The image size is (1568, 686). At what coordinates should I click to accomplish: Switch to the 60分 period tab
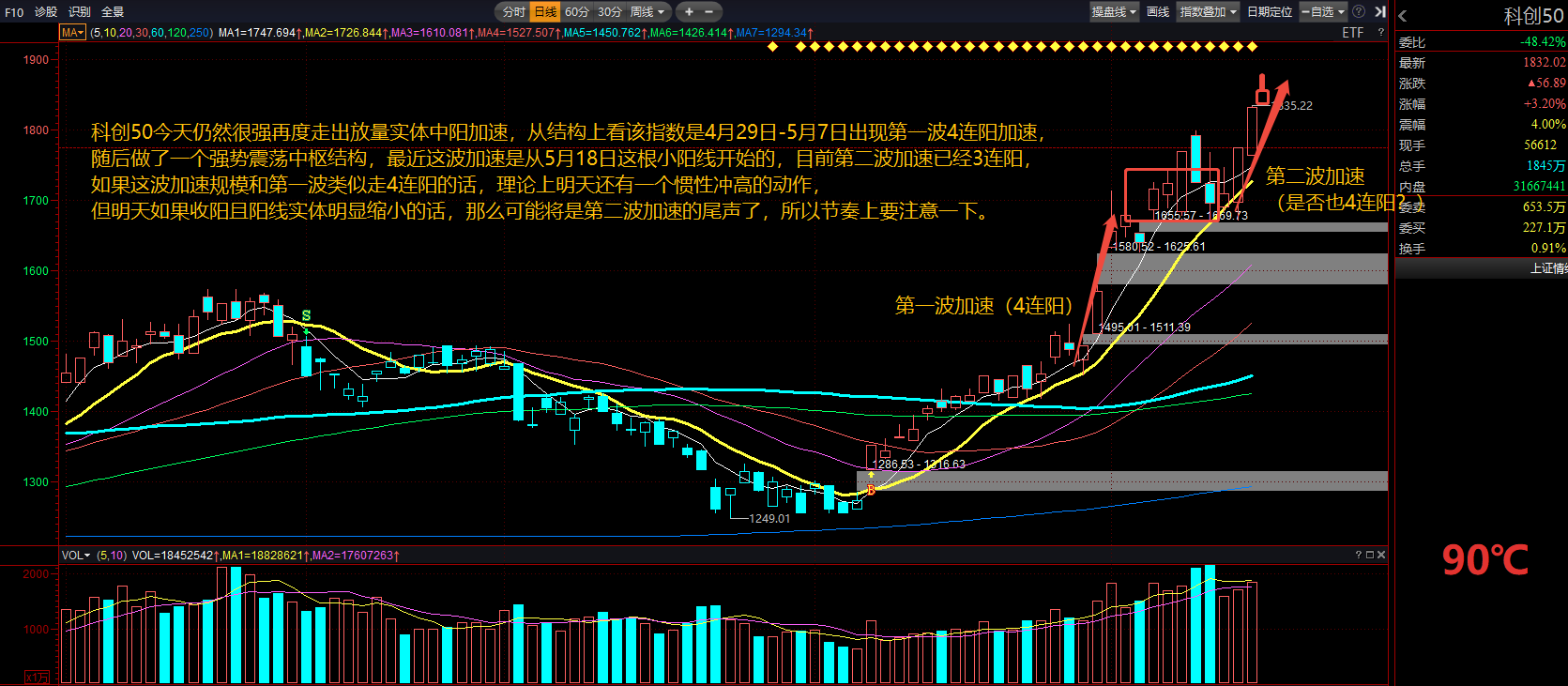[577, 12]
